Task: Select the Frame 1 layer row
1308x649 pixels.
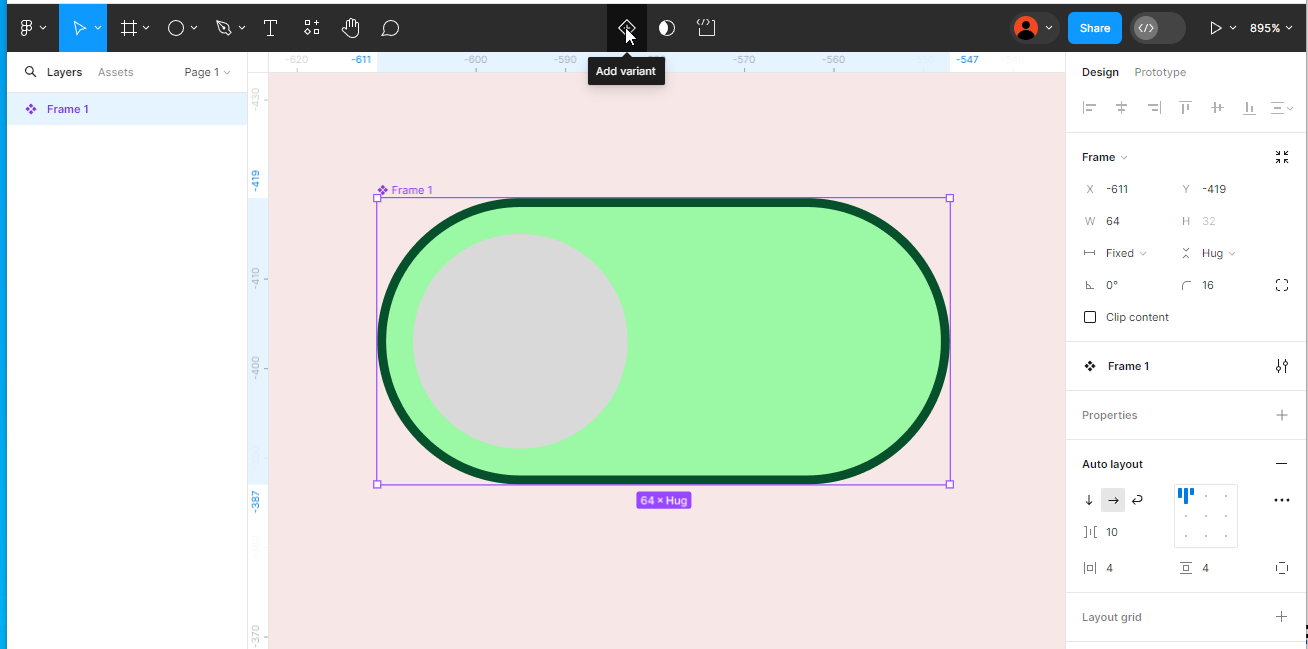Action: pos(127,109)
